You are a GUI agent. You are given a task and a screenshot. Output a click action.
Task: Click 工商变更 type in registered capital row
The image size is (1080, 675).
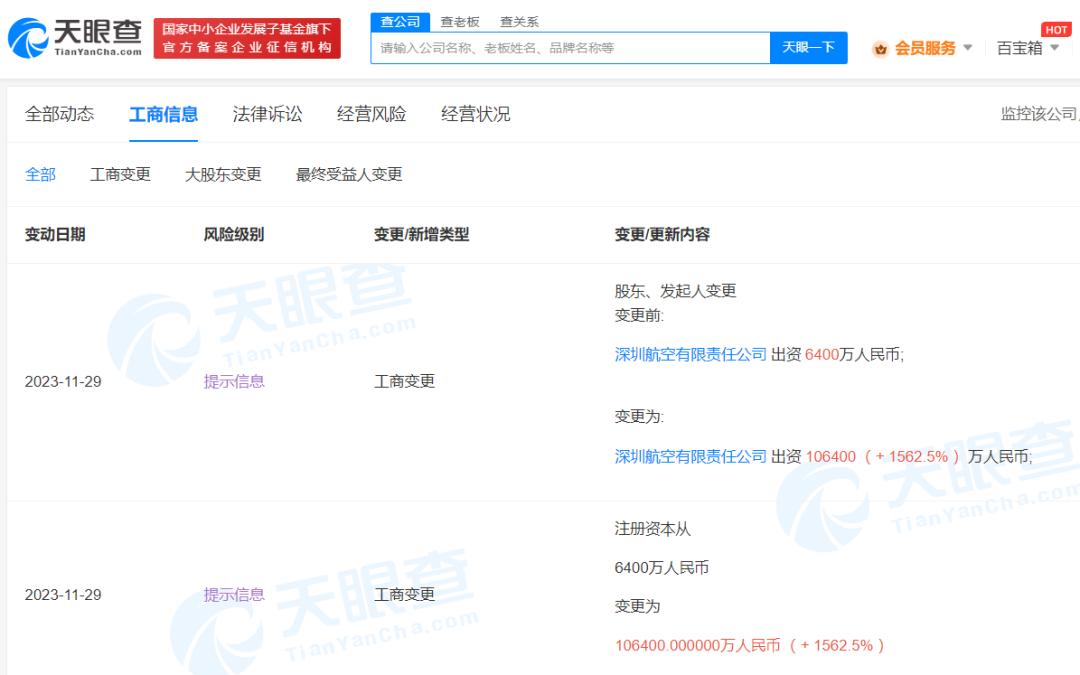404,595
